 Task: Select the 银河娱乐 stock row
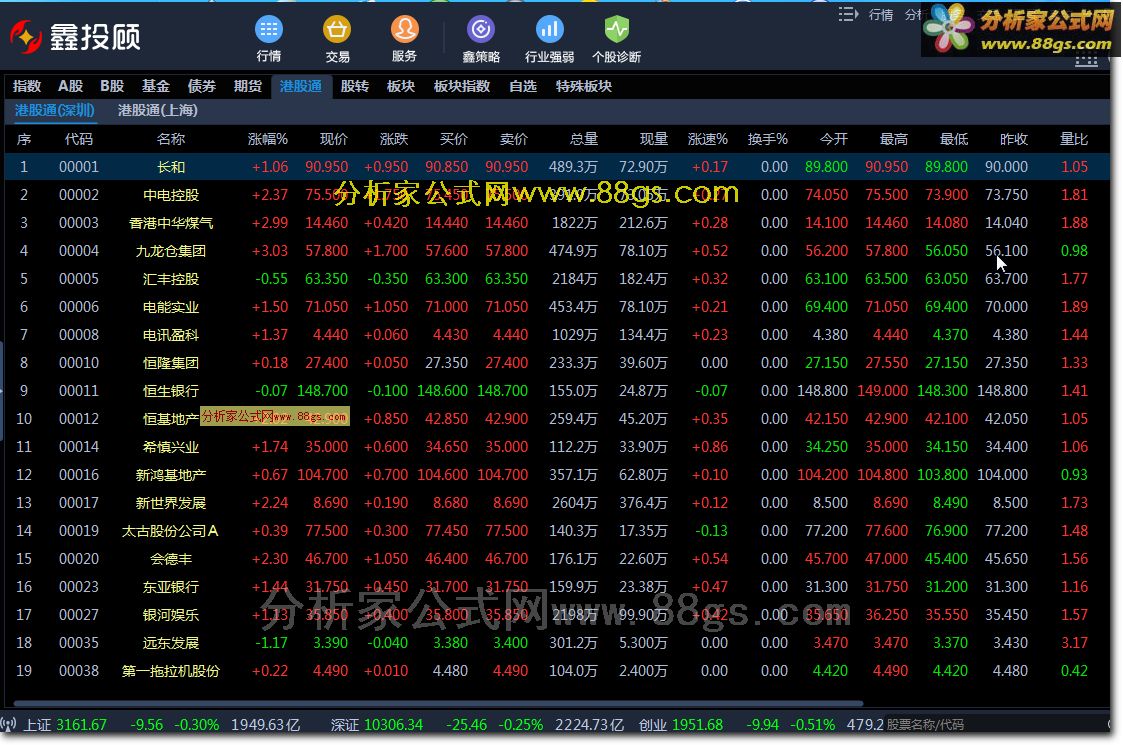click(x=557, y=615)
